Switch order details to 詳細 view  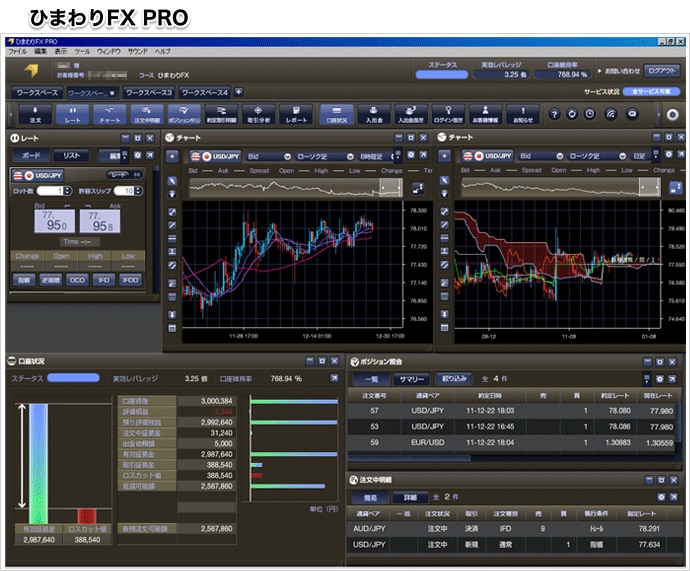point(410,497)
